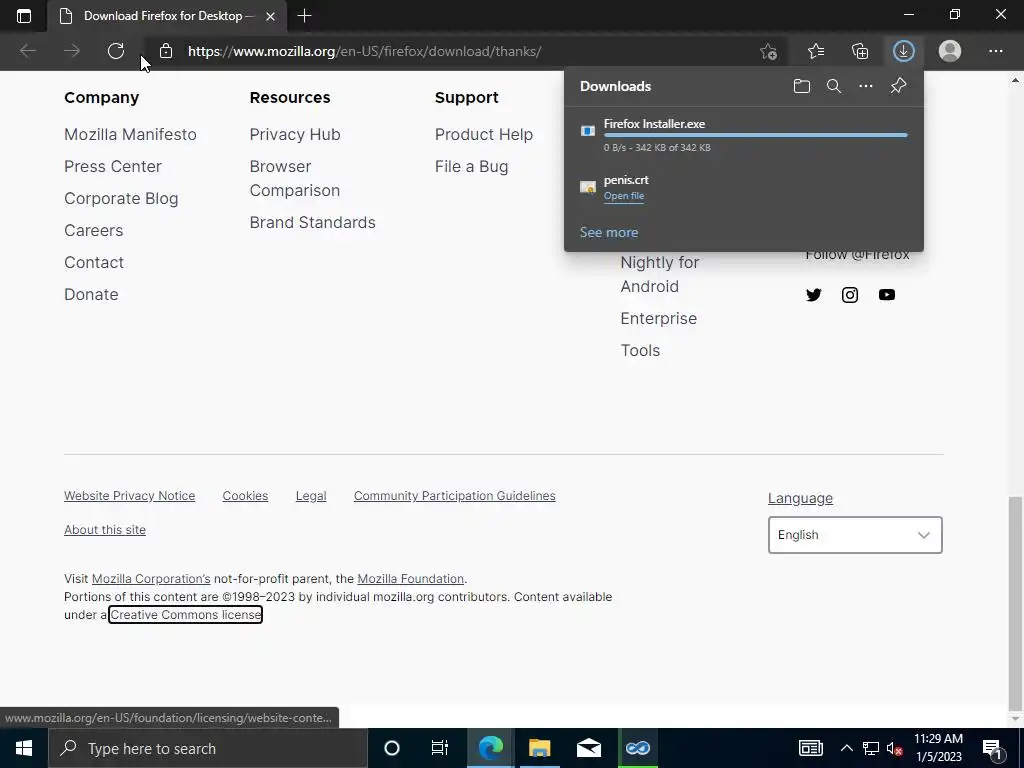Open the Product Help link
Viewport: 1024px width, 768px height.
[484, 135]
